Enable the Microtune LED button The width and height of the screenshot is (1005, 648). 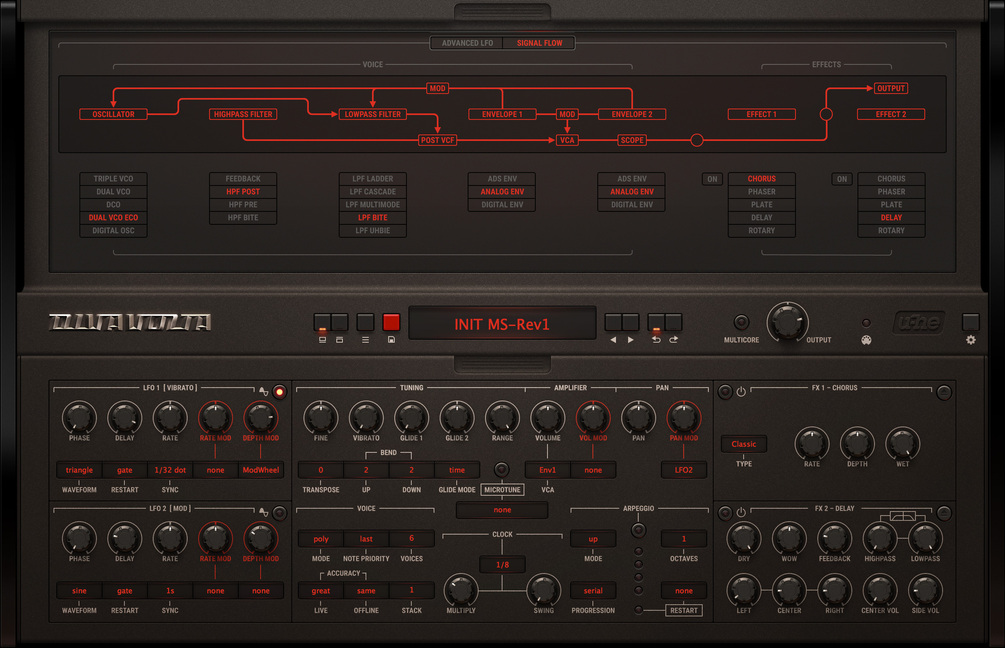[x=502, y=469]
